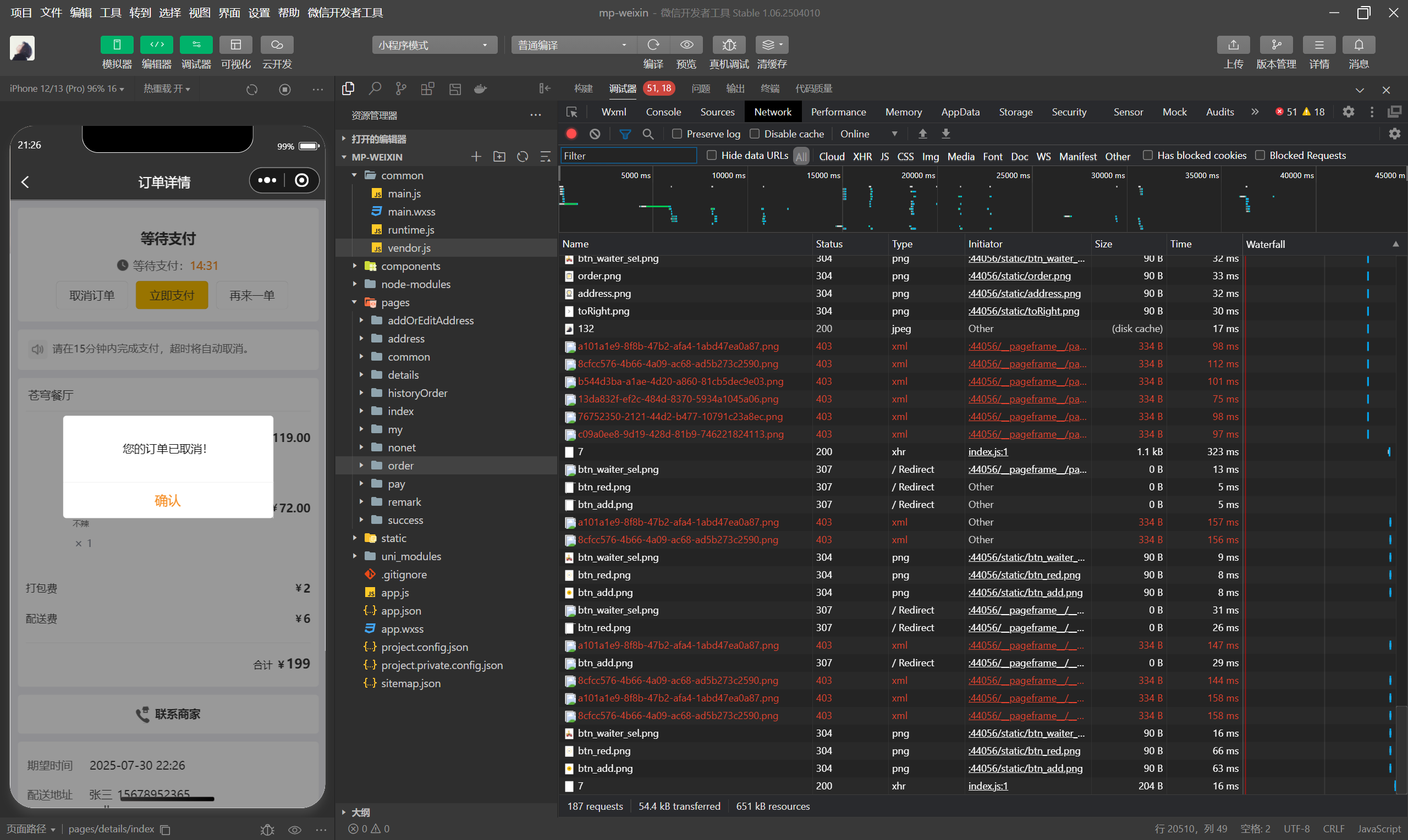The height and width of the screenshot is (840, 1408).
Task: Switch to the Console tab
Action: pyautogui.click(x=663, y=112)
